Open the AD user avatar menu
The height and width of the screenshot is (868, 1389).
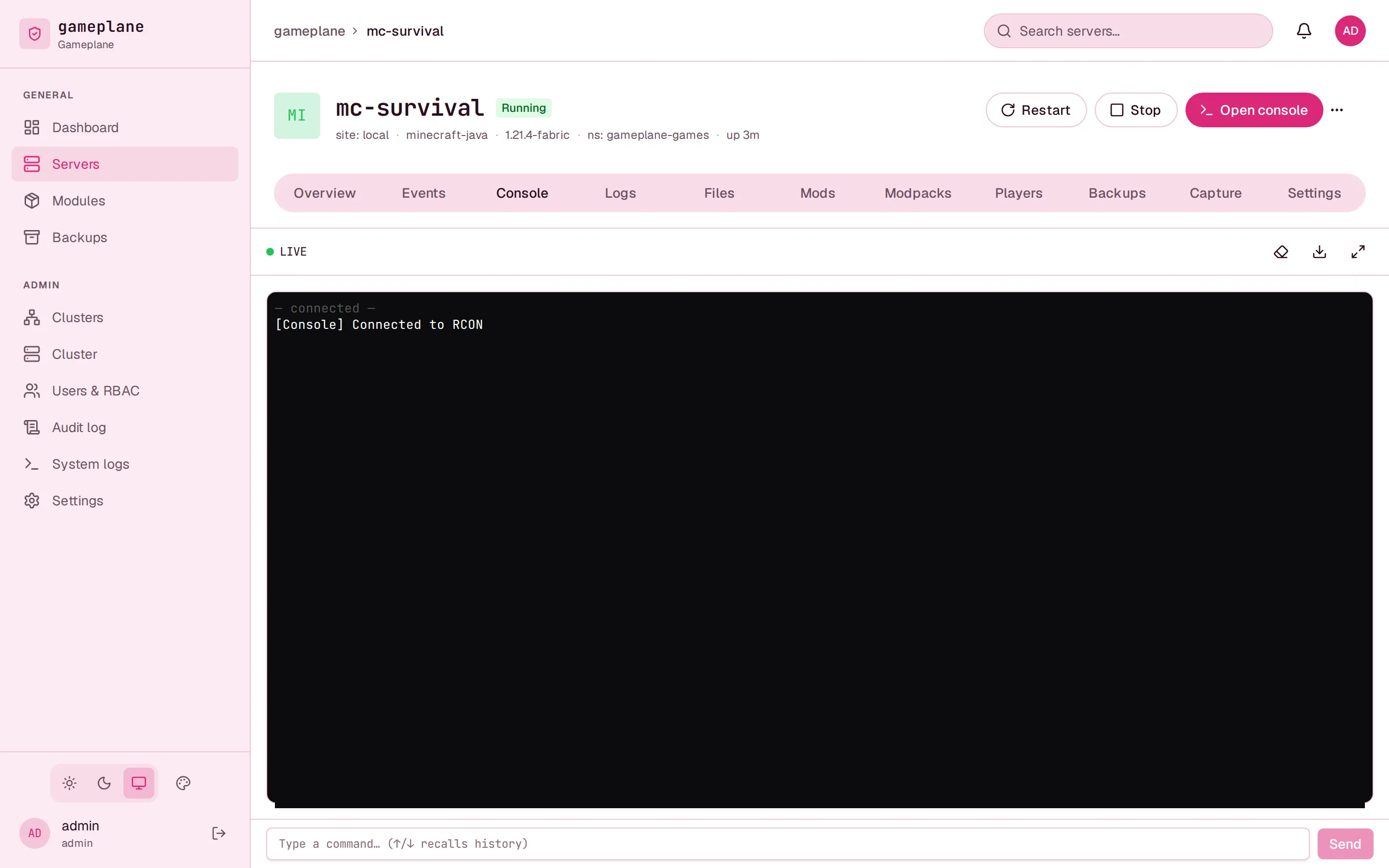(x=1350, y=31)
